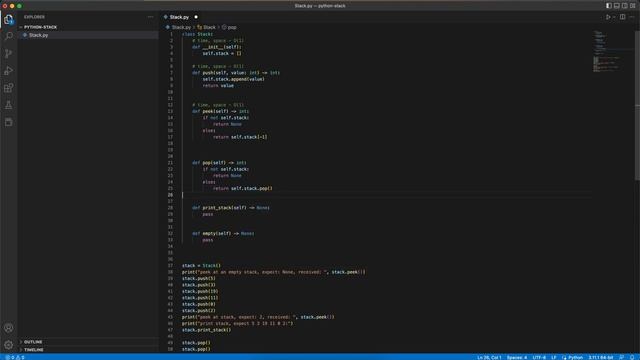Click the 'def print_stack(self)' line
640x360 pixels.
click(231, 208)
